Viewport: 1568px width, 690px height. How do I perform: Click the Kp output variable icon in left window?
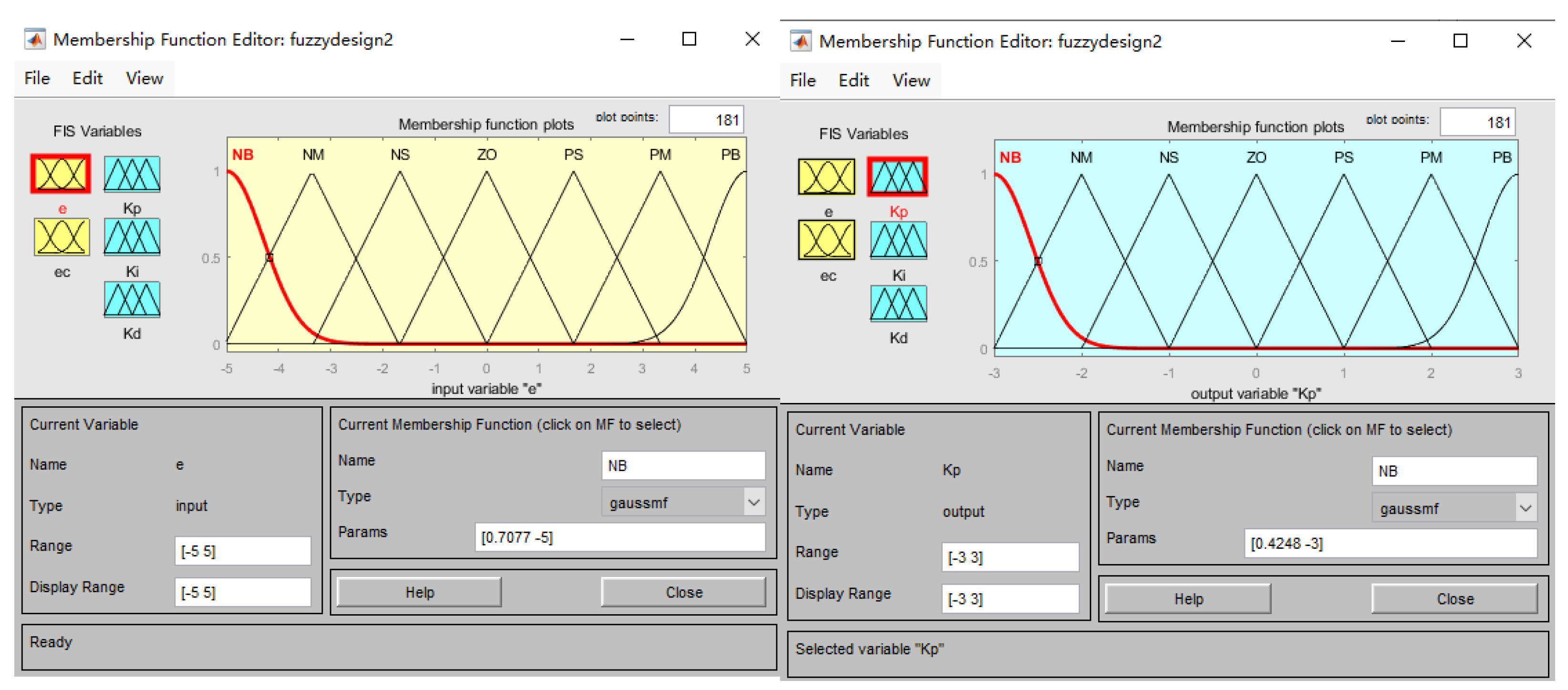coord(132,175)
